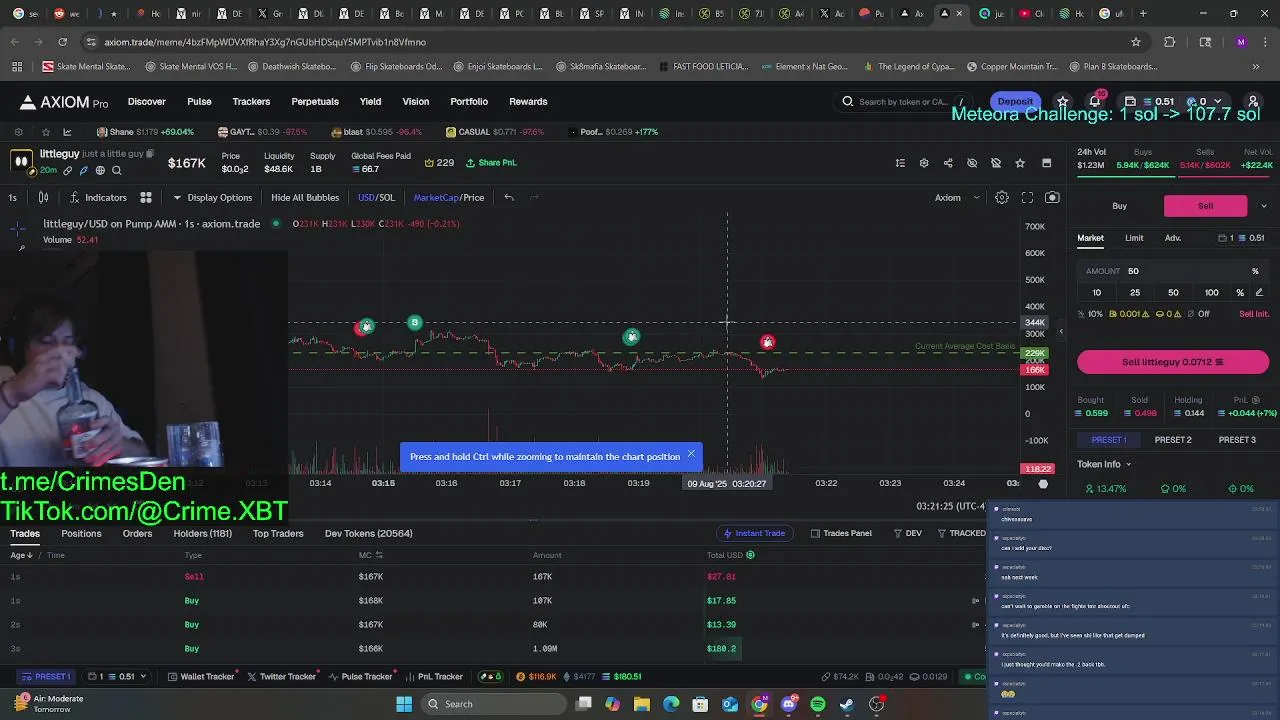Undo last chart action arrow
Image resolution: width=1280 pixels, height=720 pixels.
pos(509,198)
